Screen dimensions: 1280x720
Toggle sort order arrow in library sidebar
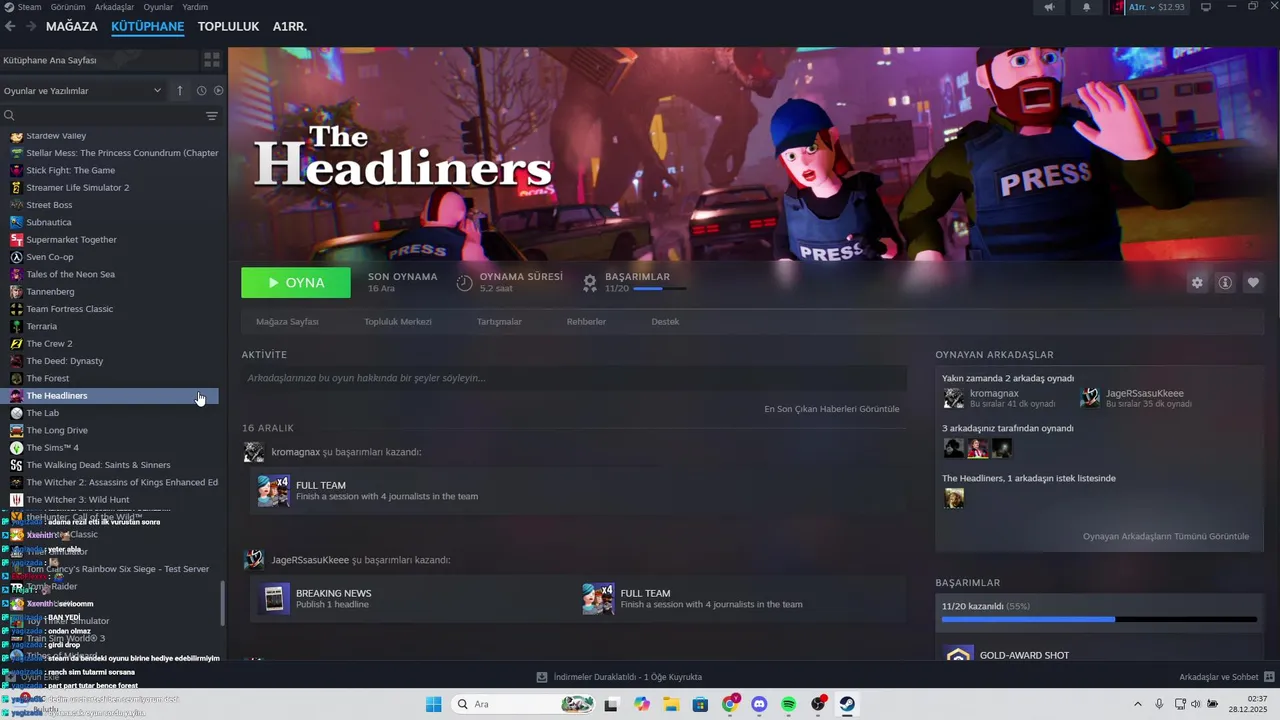click(x=180, y=91)
